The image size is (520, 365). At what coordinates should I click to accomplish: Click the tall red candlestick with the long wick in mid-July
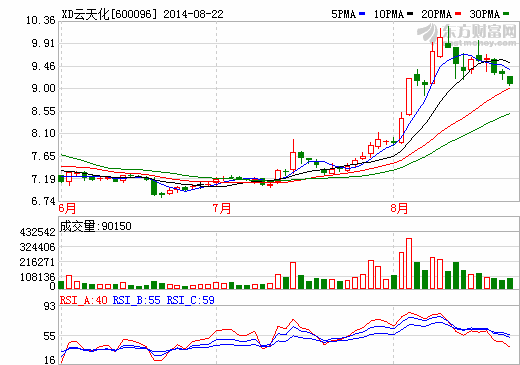point(293,156)
